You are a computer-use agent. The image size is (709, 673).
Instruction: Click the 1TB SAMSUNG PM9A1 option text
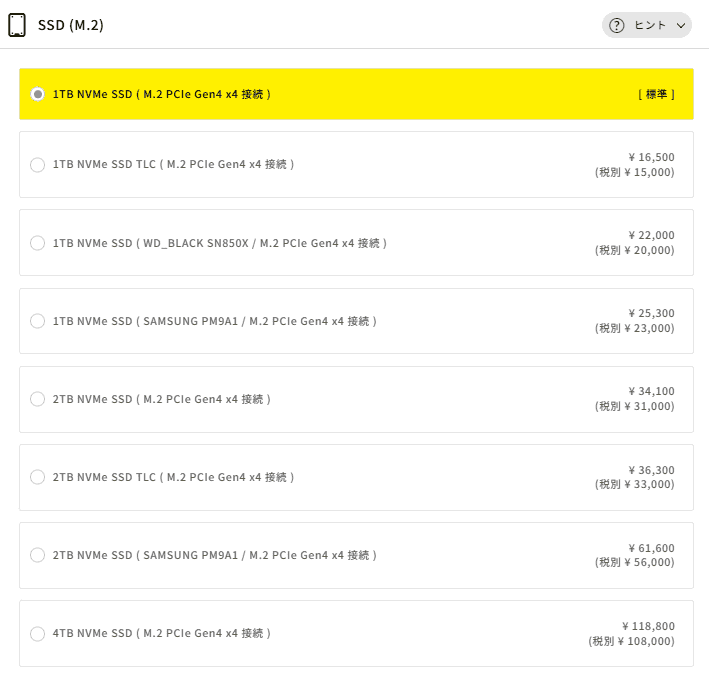point(214,321)
